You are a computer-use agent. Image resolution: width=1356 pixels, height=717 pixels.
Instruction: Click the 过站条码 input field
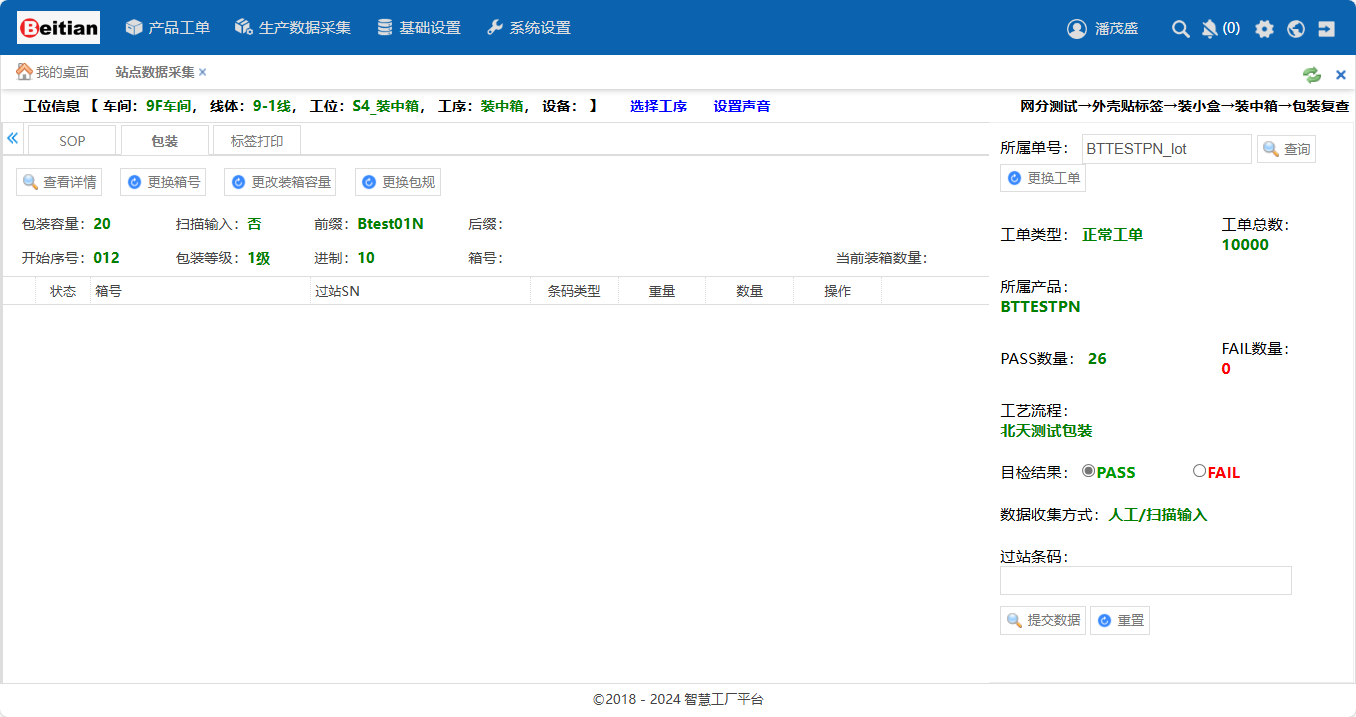[1145, 581]
